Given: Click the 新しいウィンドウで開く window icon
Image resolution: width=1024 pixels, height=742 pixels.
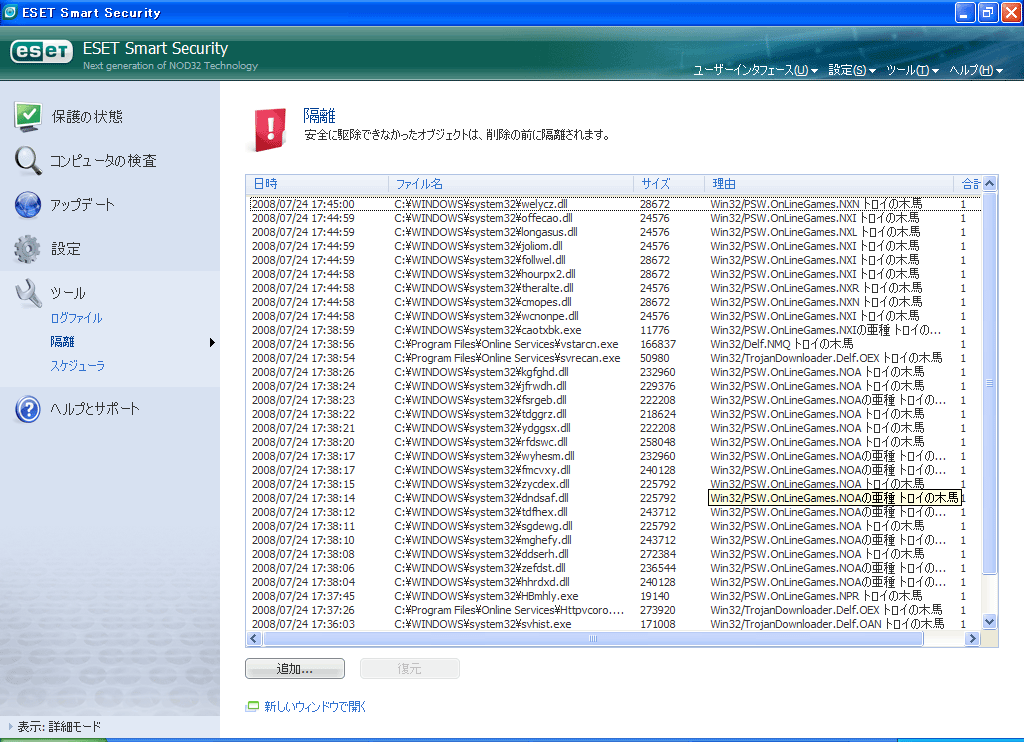Looking at the screenshot, I should pyautogui.click(x=252, y=706).
